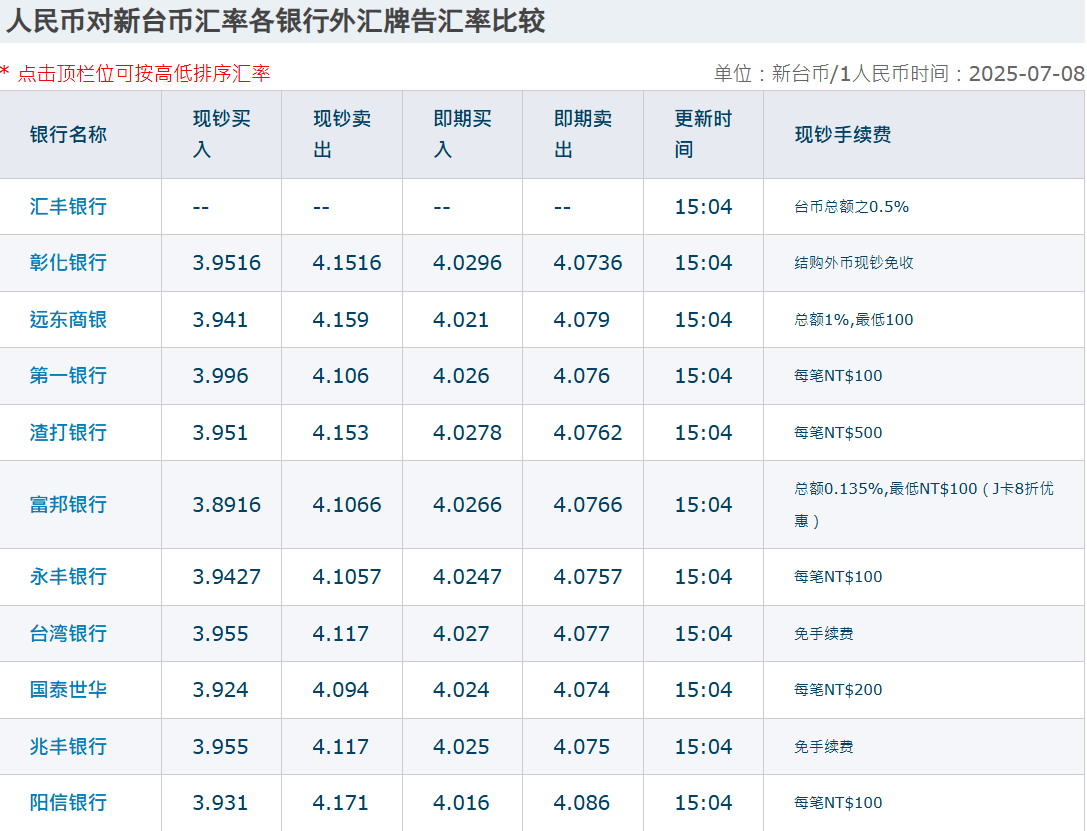
Task: Select 国泰世华 cash sell rate 4.094
Action: (x=340, y=690)
